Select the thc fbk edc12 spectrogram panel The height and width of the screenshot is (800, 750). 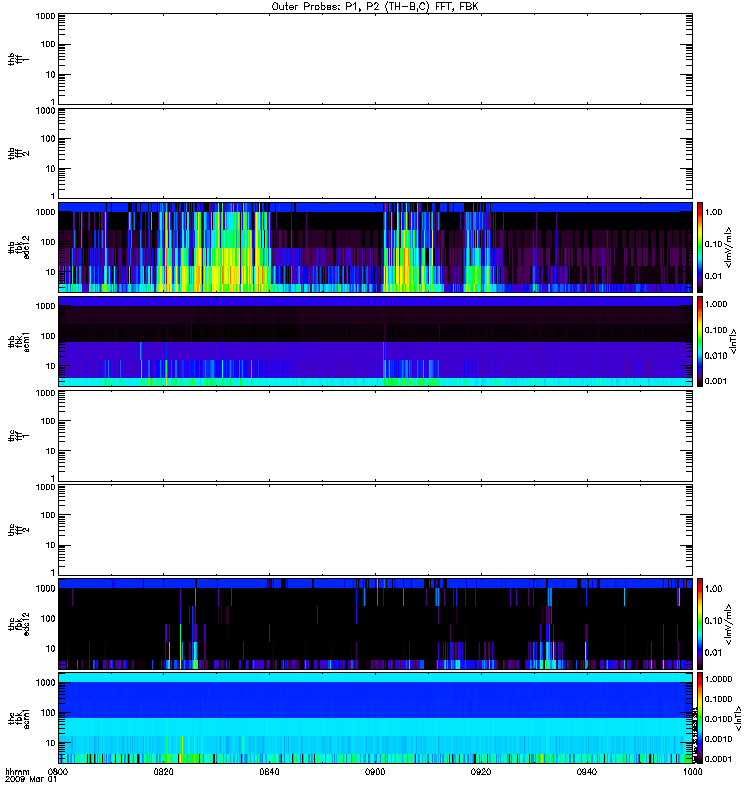(375, 624)
